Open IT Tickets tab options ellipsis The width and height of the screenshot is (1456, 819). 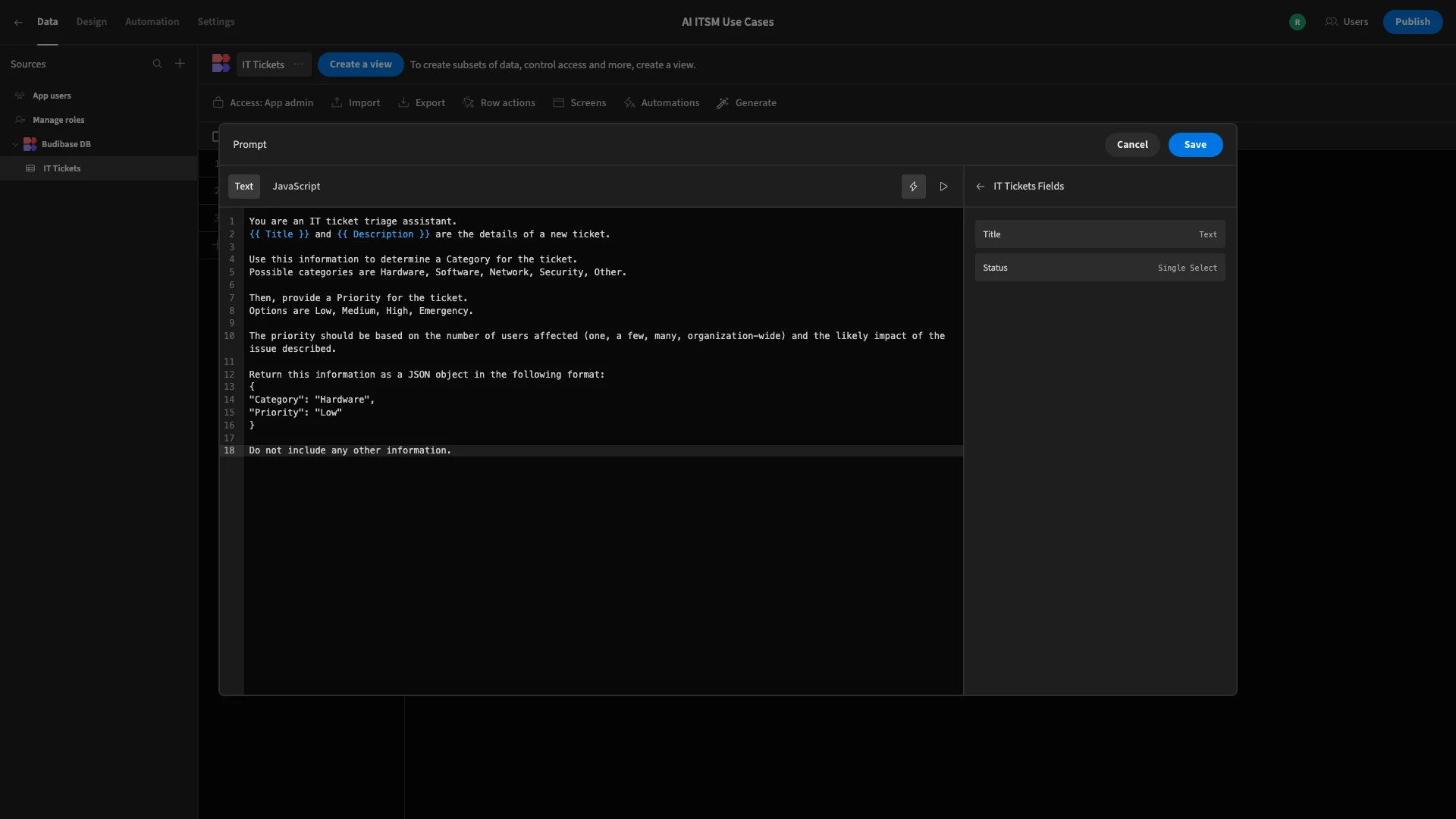(x=299, y=64)
